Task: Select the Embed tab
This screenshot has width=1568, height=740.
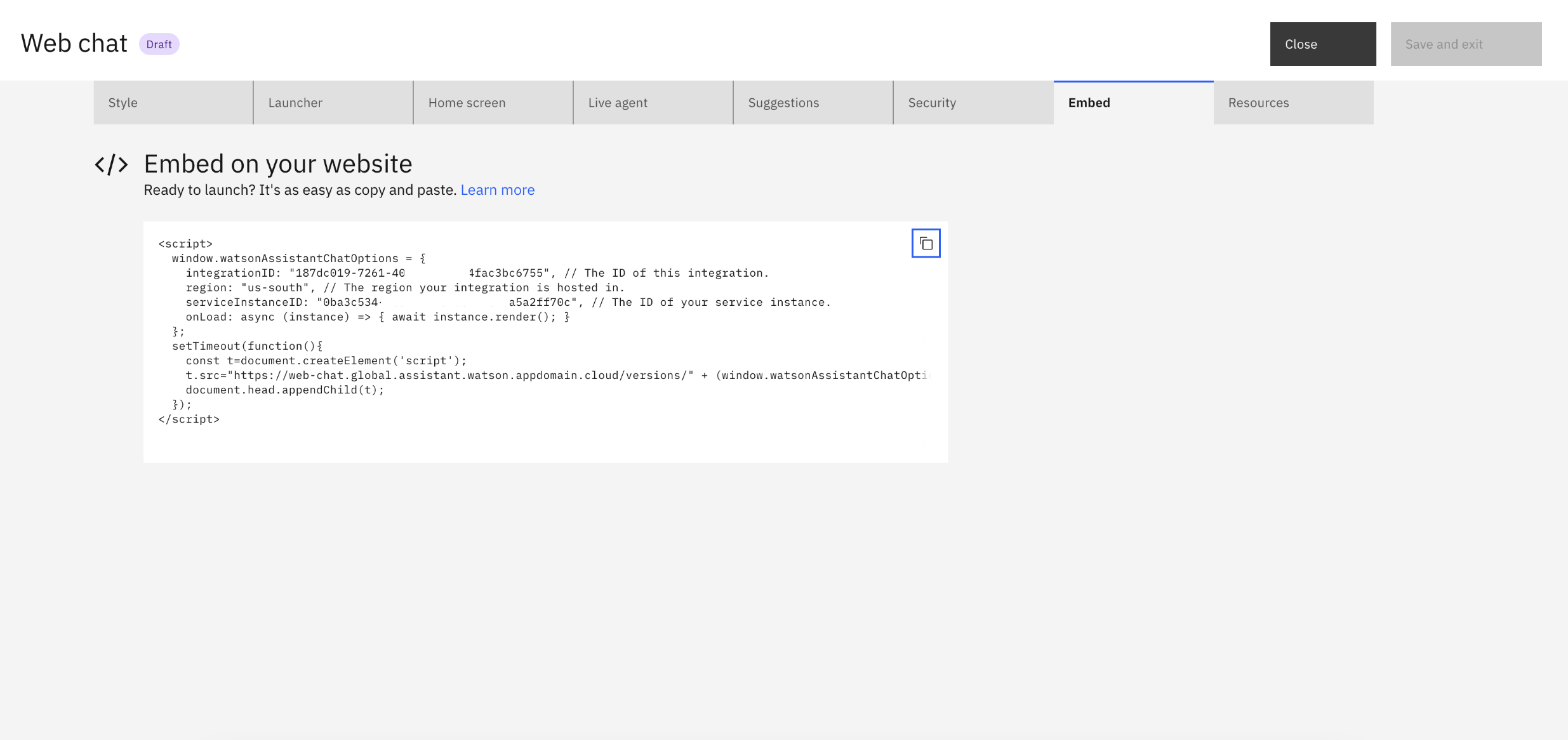Action: (x=1133, y=103)
